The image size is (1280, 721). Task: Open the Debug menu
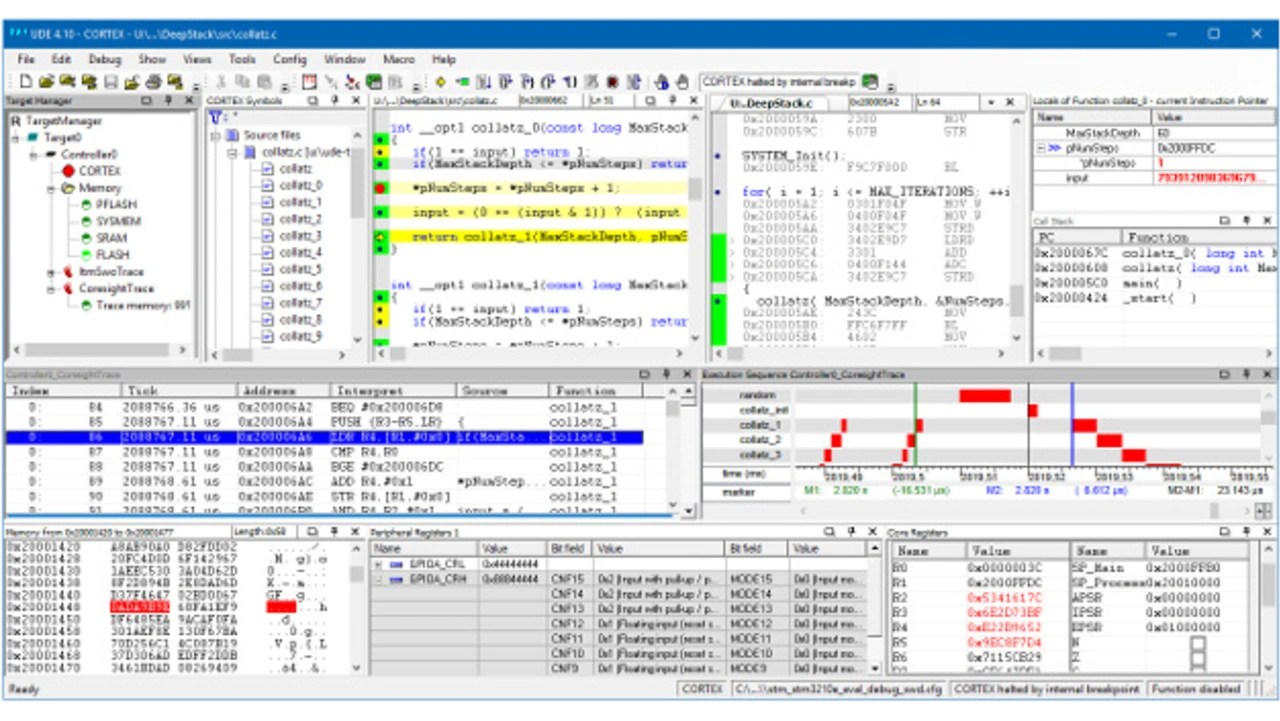(x=104, y=59)
